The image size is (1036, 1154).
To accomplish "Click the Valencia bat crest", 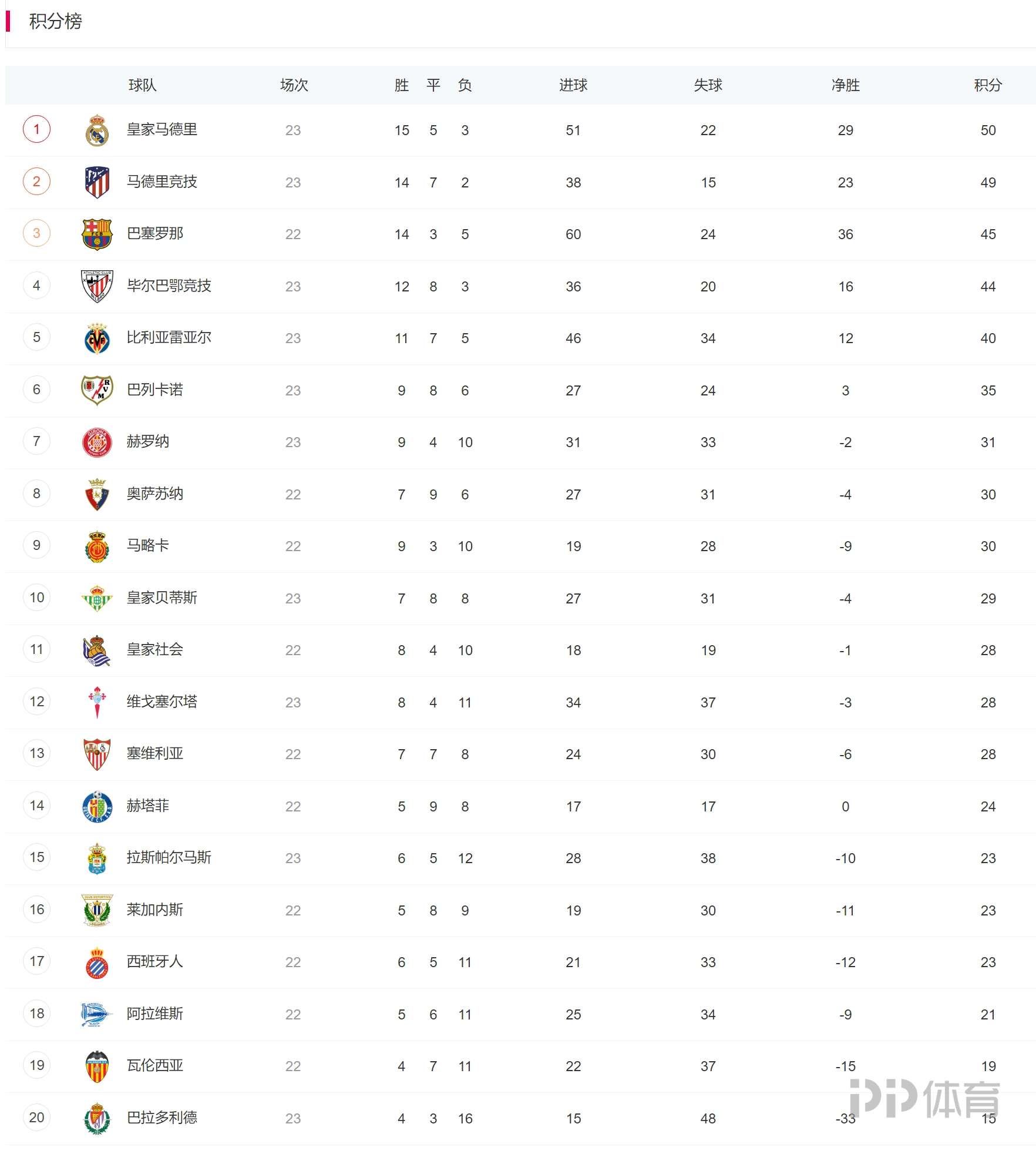I will [x=97, y=1066].
